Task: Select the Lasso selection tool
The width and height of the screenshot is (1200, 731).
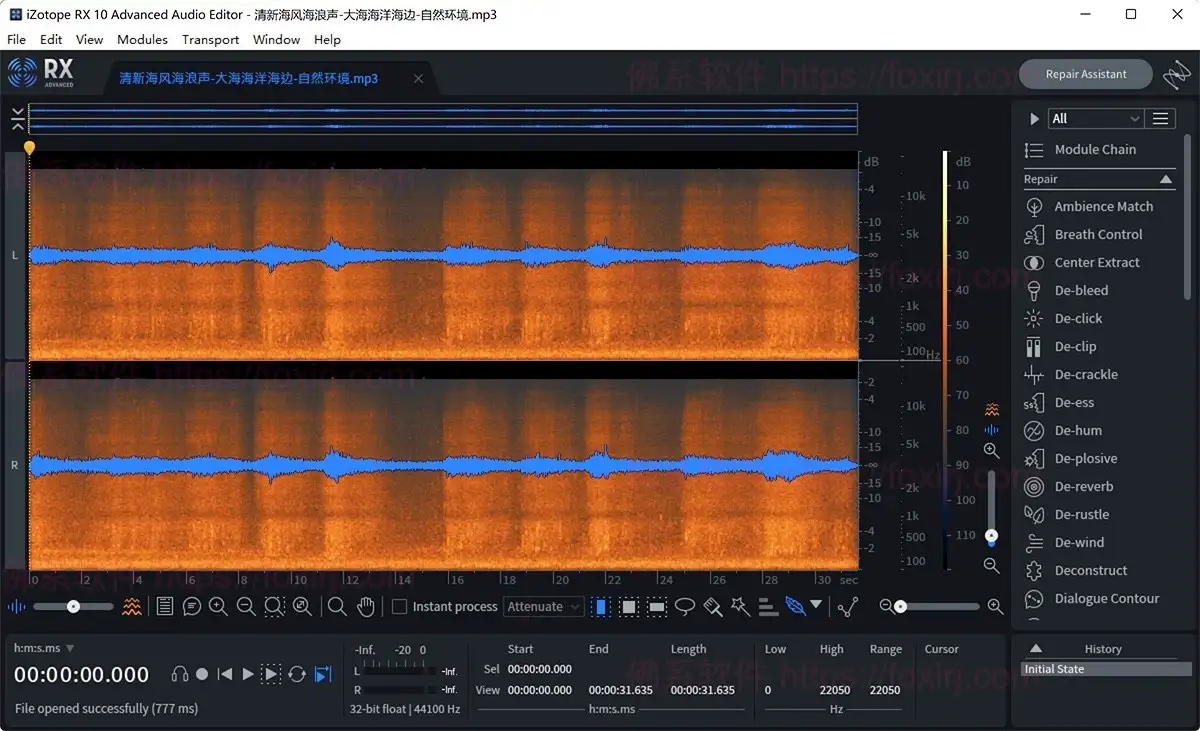Action: 684,606
